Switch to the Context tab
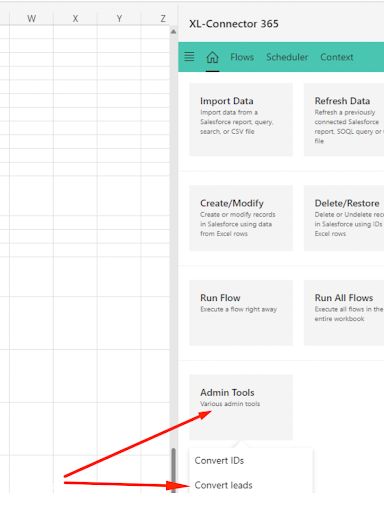 click(x=337, y=57)
